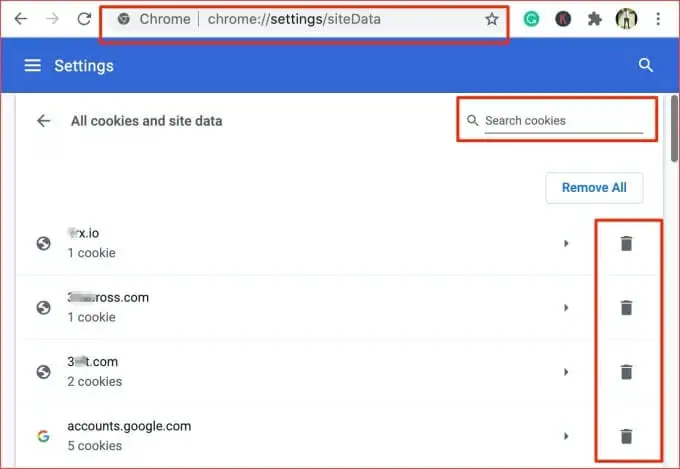Viewport: 680px width, 469px height.
Task: Open the Extensions puzzle piece menu
Action: [595, 19]
